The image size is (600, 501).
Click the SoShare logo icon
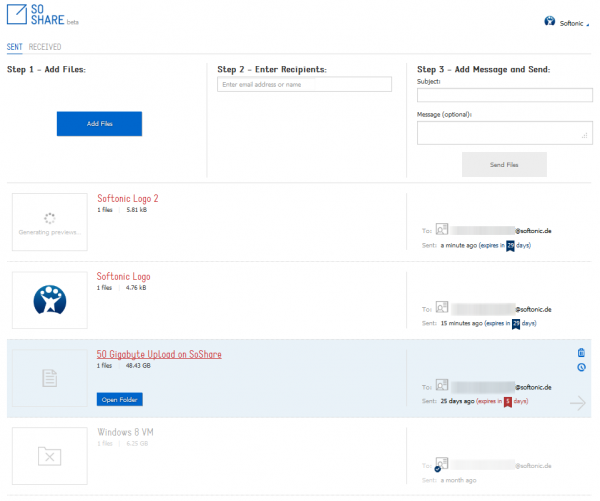pos(18,17)
